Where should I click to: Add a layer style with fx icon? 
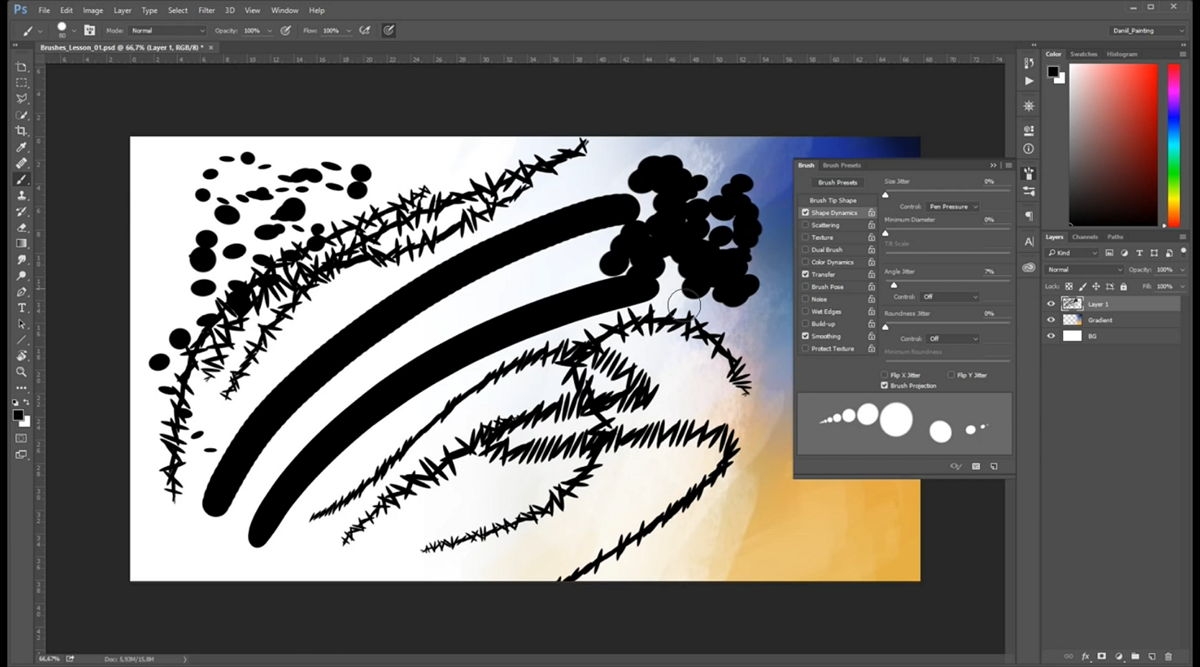[1085, 655]
